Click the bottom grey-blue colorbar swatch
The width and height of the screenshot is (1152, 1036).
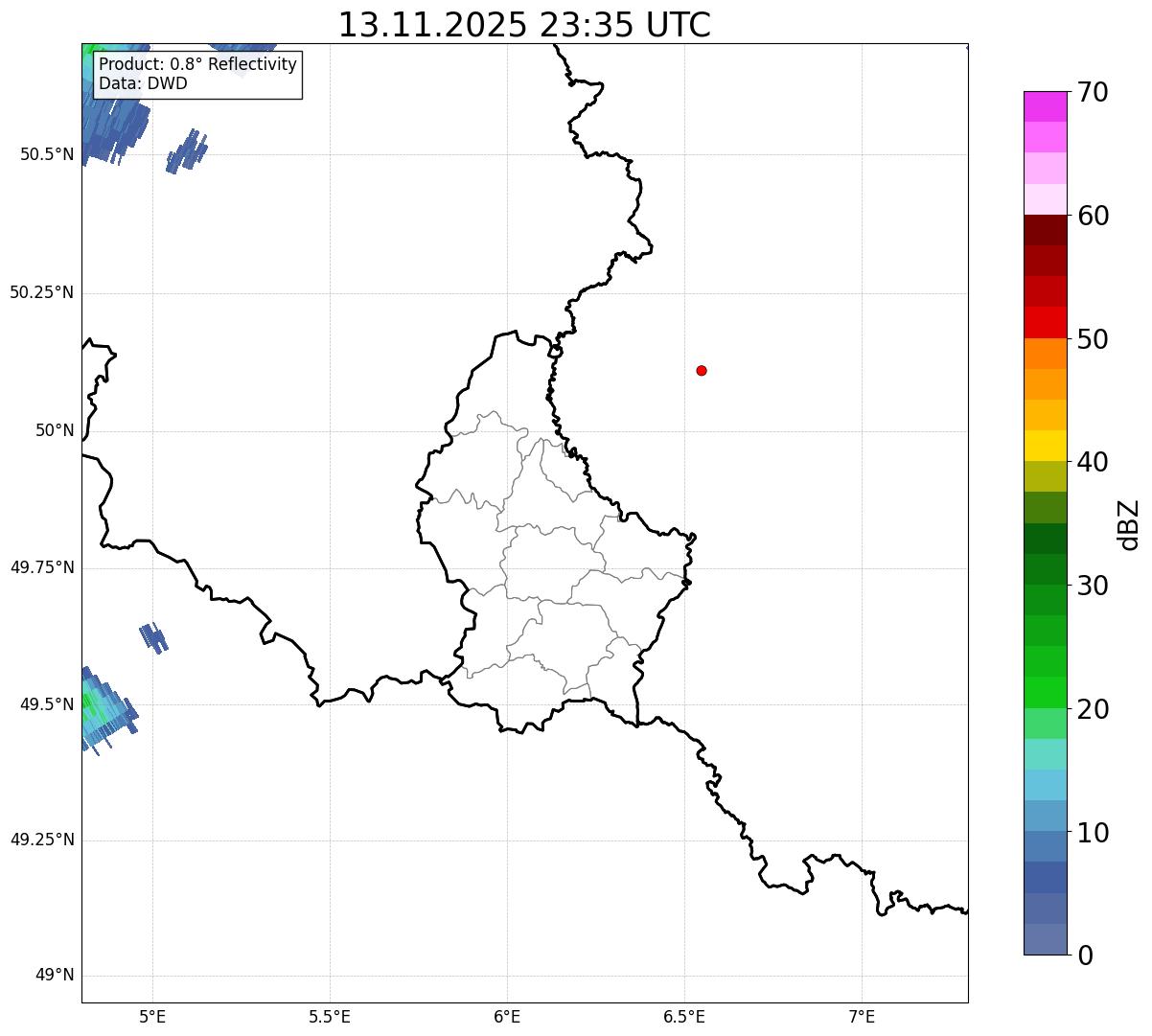pyautogui.click(x=1045, y=939)
